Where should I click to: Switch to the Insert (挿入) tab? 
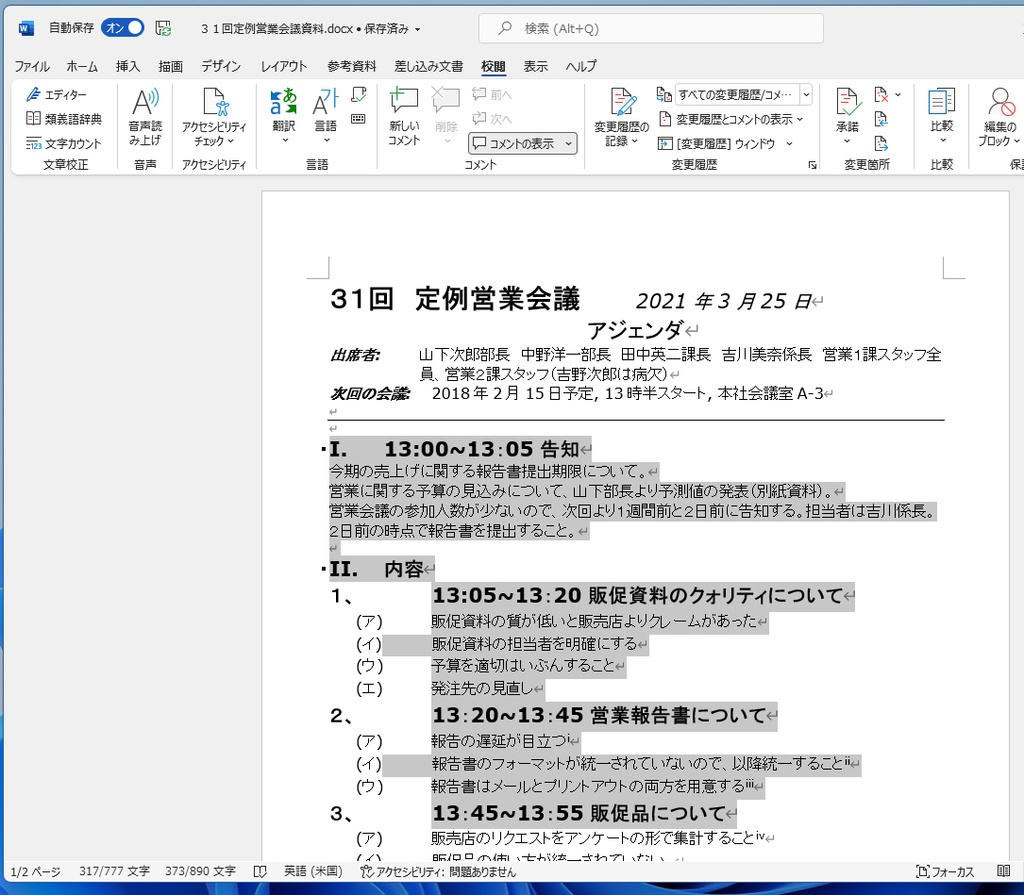tap(128, 66)
